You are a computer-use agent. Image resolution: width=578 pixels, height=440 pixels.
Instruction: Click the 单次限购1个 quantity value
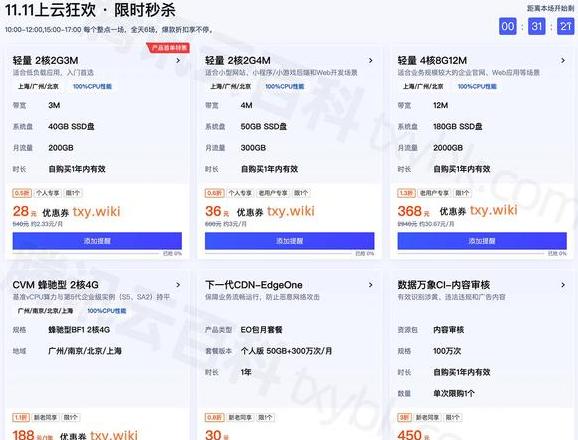pyautogui.click(x=453, y=394)
